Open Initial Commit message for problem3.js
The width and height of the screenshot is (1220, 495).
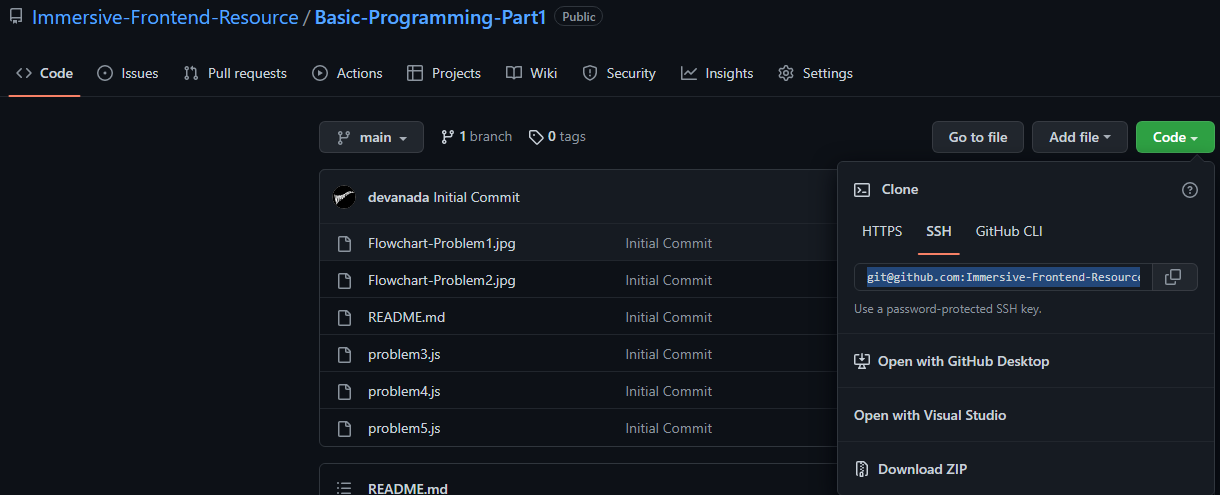(669, 354)
